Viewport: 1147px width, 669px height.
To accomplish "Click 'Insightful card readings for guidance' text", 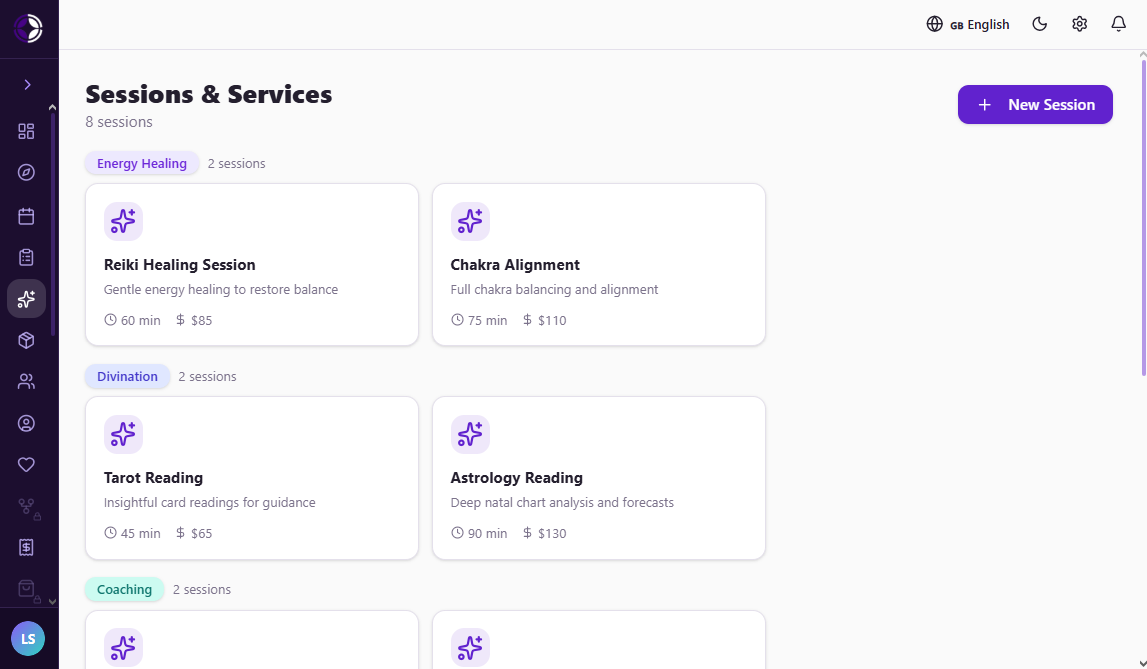I will 210,502.
